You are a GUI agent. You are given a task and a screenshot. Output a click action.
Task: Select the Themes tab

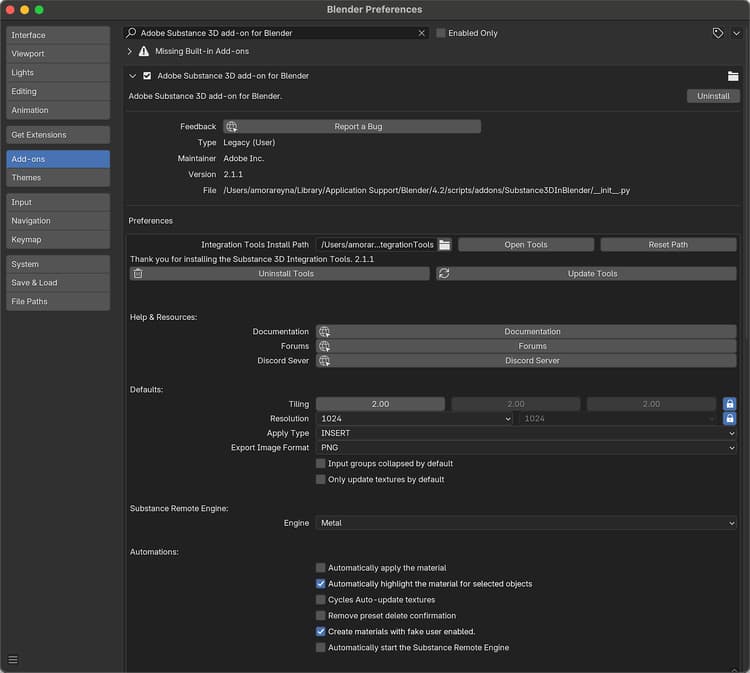tap(58, 177)
